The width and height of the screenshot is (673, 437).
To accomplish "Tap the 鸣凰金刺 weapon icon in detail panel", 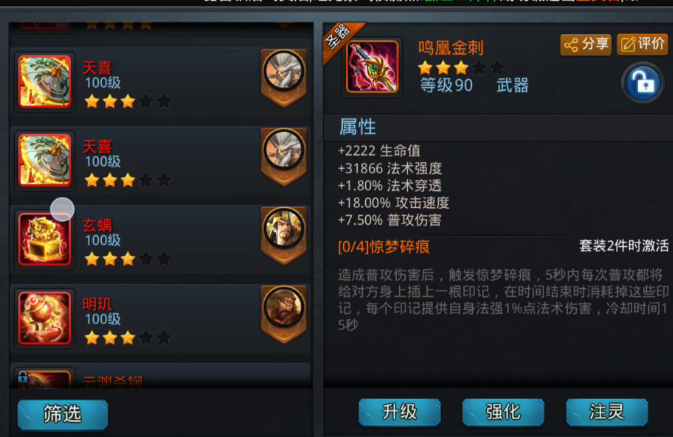I will pos(373,67).
